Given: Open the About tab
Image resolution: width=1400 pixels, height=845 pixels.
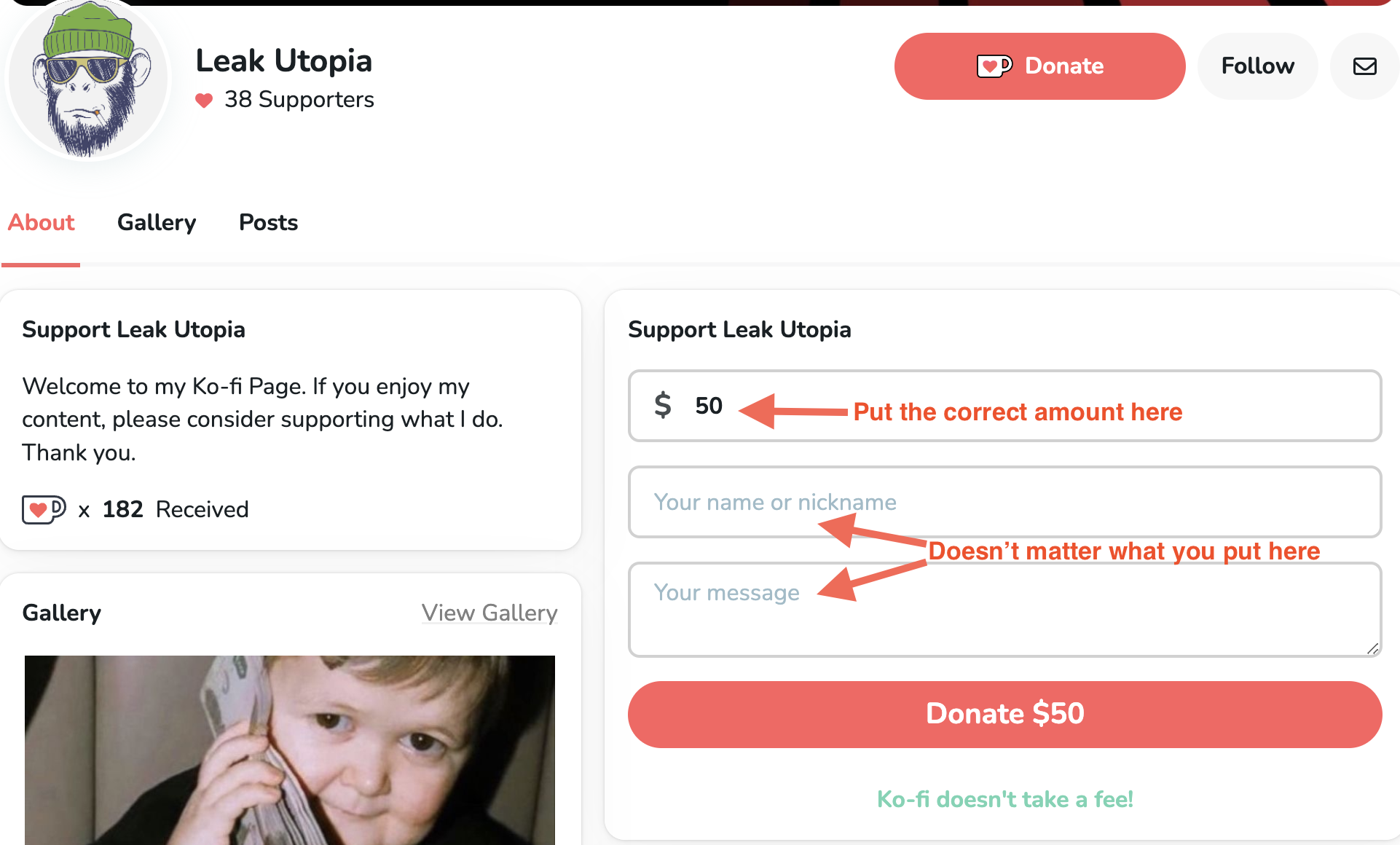Looking at the screenshot, I should click(x=41, y=222).
